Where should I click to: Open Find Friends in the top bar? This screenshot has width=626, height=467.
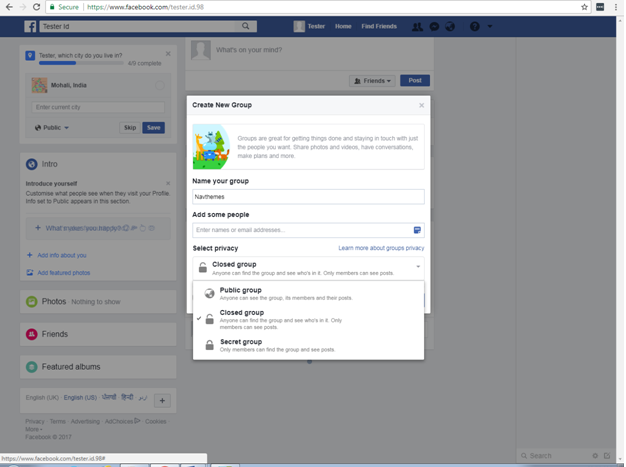tap(379, 26)
